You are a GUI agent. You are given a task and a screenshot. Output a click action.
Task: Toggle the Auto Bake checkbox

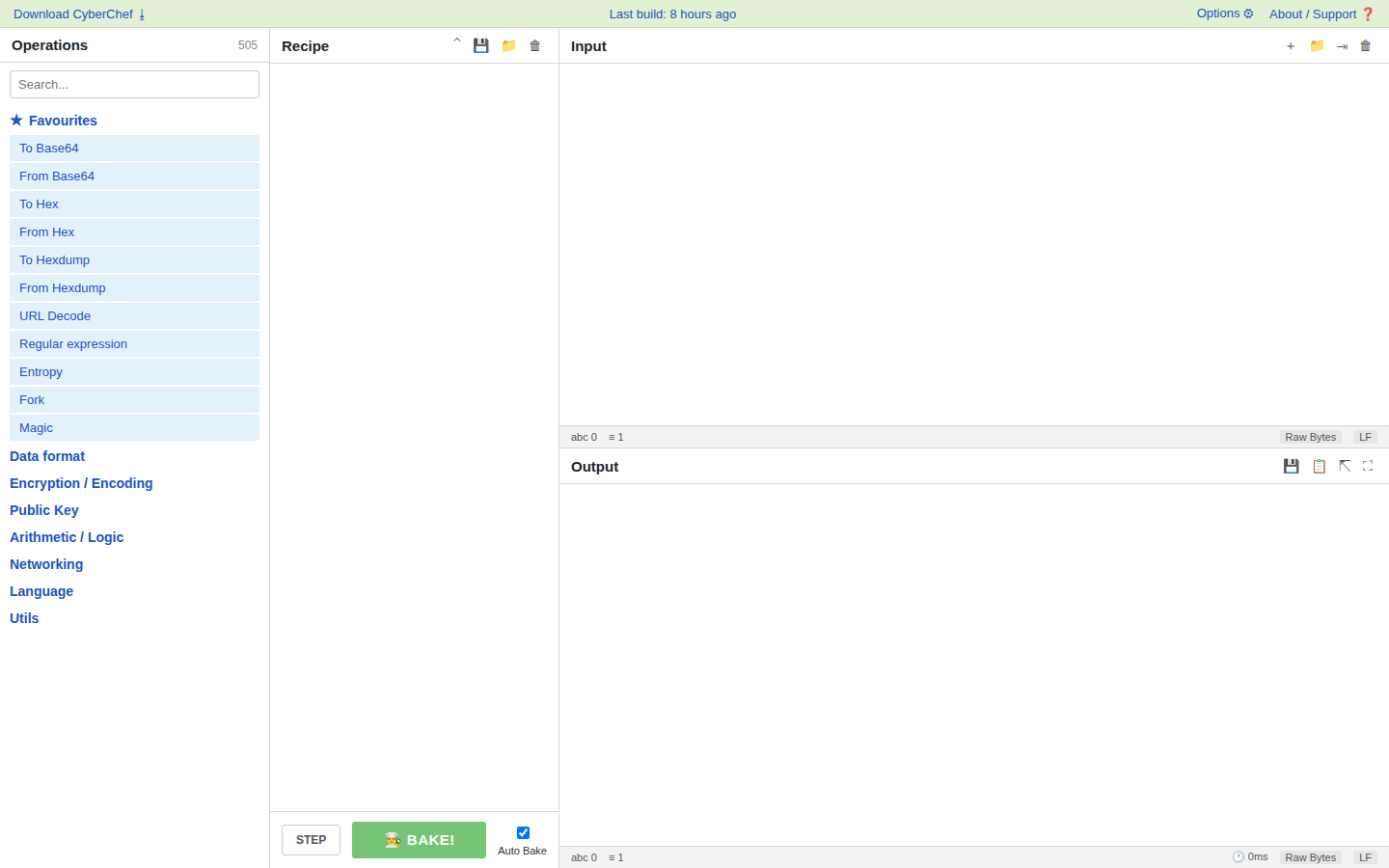[x=523, y=832]
